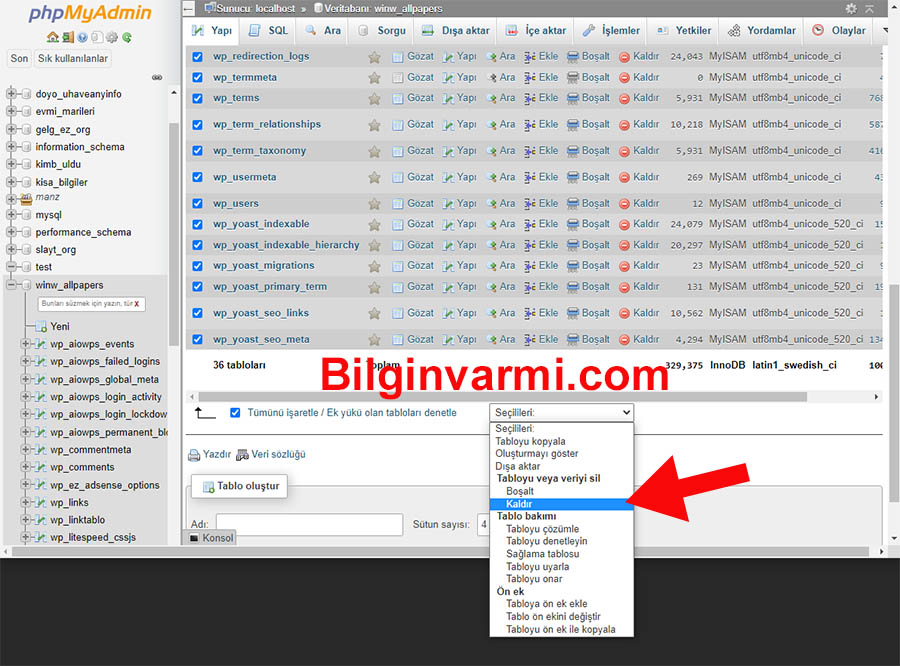This screenshot has width=900, height=666.
Task: Uncheck the wp_termmeta checkbox
Action: (x=197, y=78)
